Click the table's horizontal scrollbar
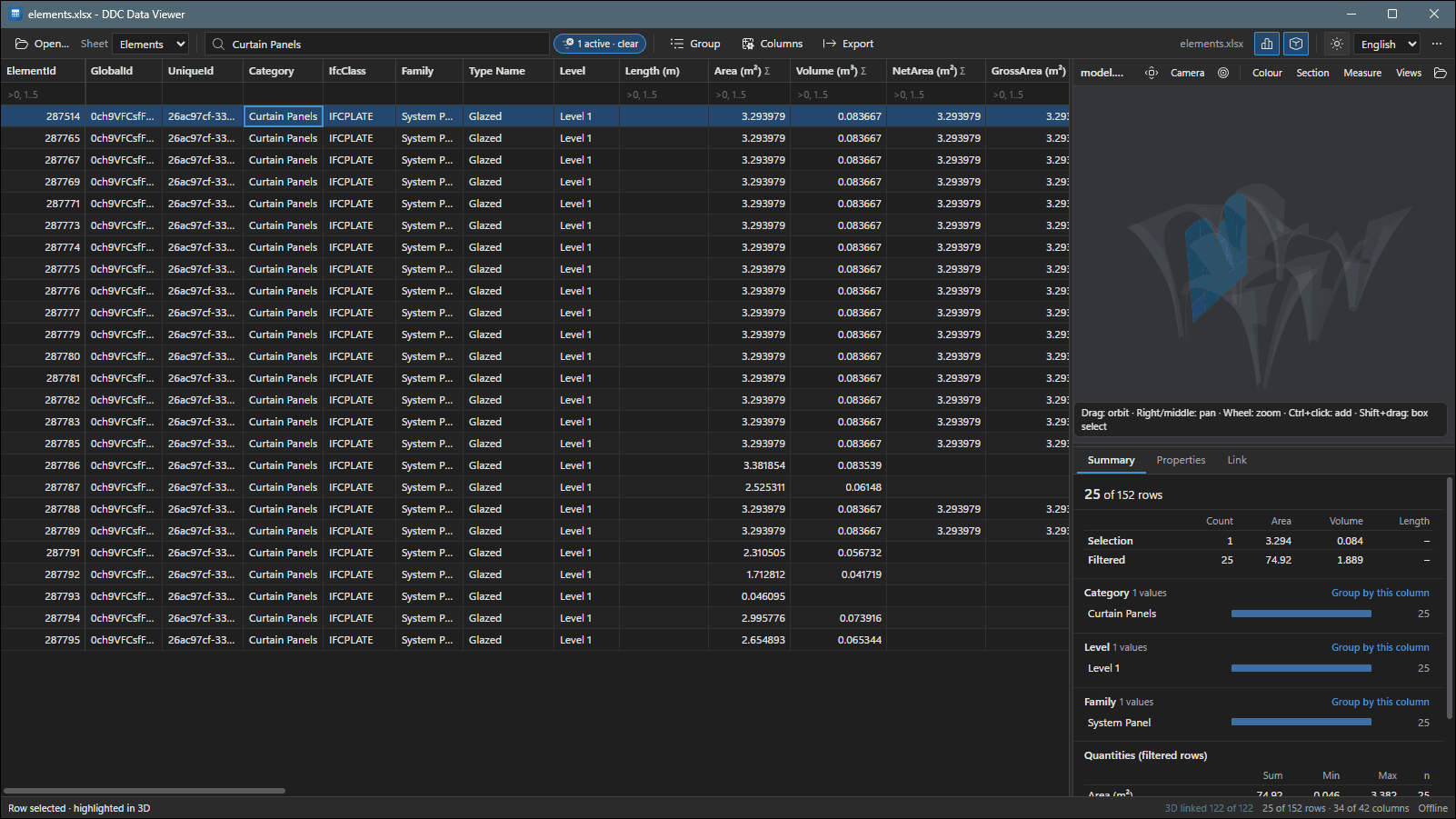Screen dimensions: 1456x819 [145, 791]
